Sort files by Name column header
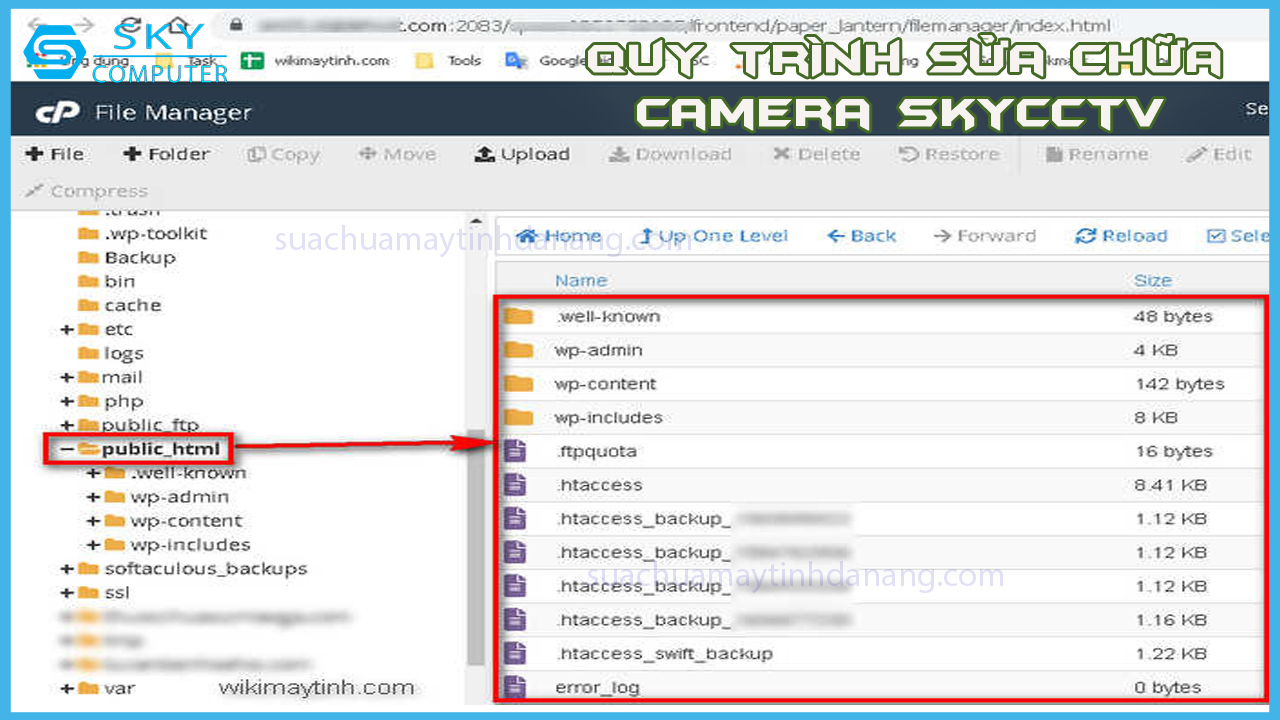Image resolution: width=1280 pixels, height=720 pixels. [x=581, y=280]
